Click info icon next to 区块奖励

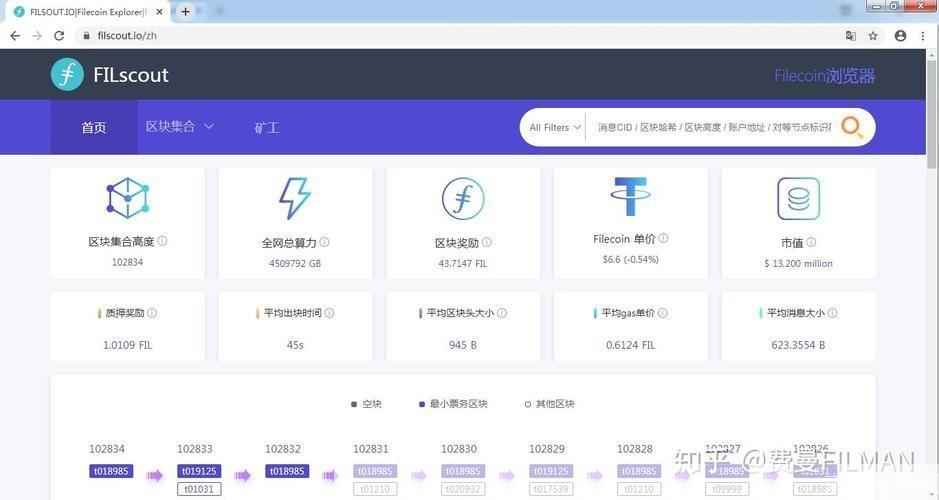487,242
